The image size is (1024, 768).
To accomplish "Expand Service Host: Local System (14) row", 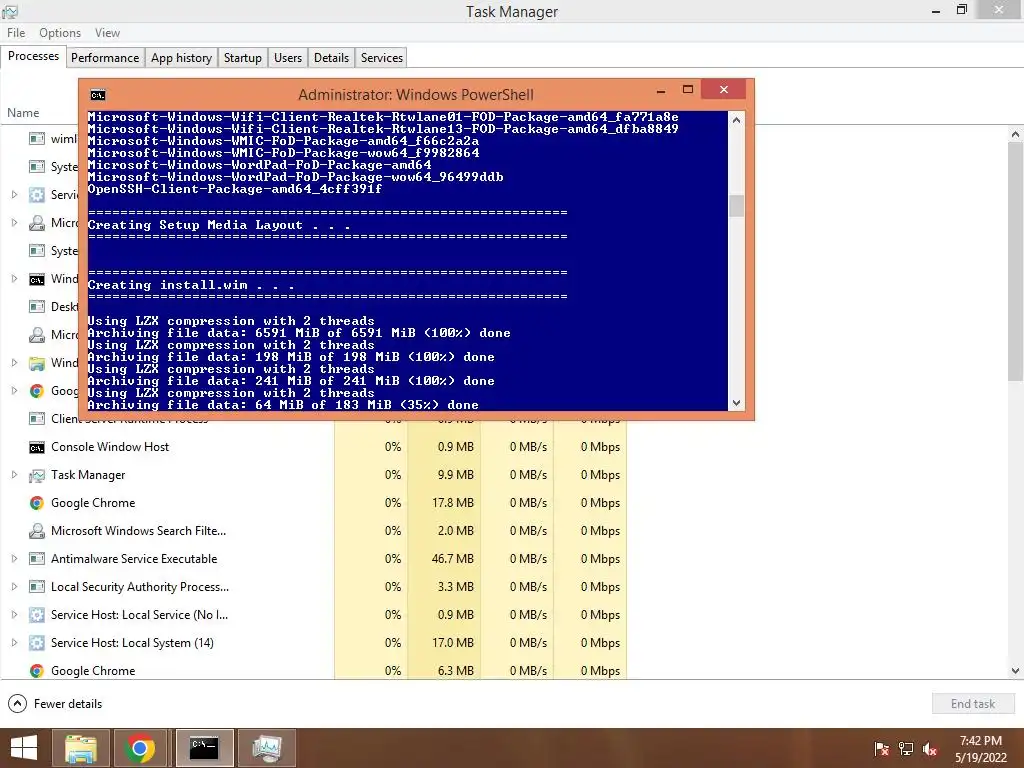I will 14,643.
